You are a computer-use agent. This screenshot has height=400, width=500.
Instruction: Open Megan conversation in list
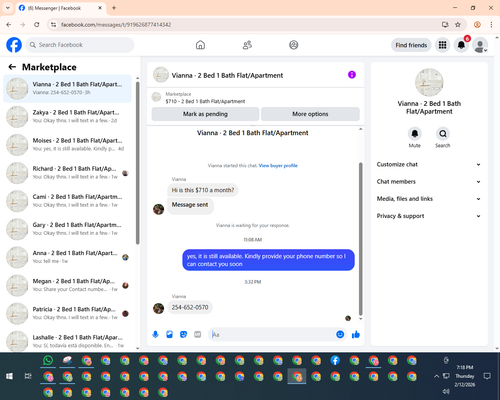(68, 285)
